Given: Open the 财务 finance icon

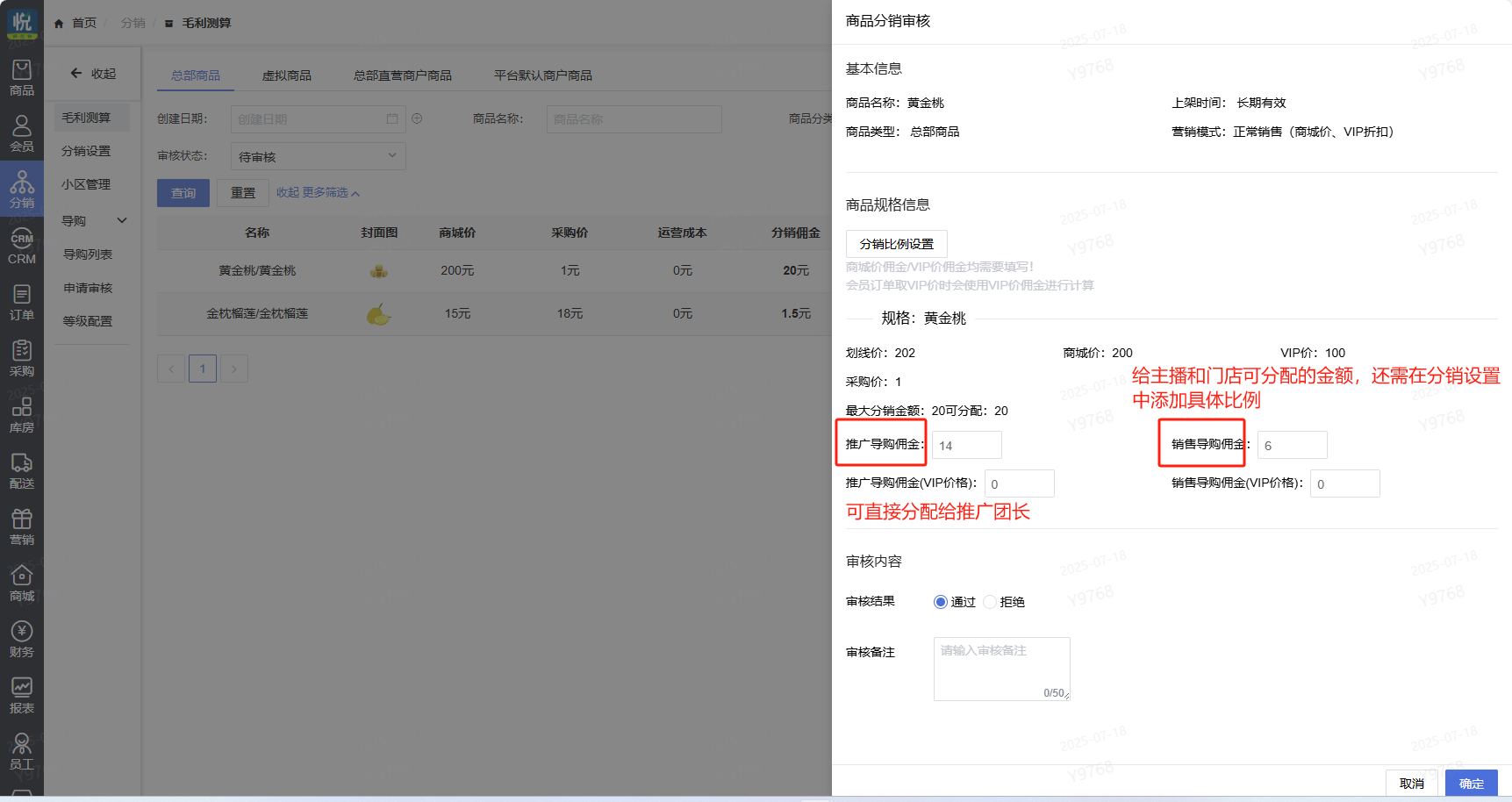Looking at the screenshot, I should [x=22, y=639].
